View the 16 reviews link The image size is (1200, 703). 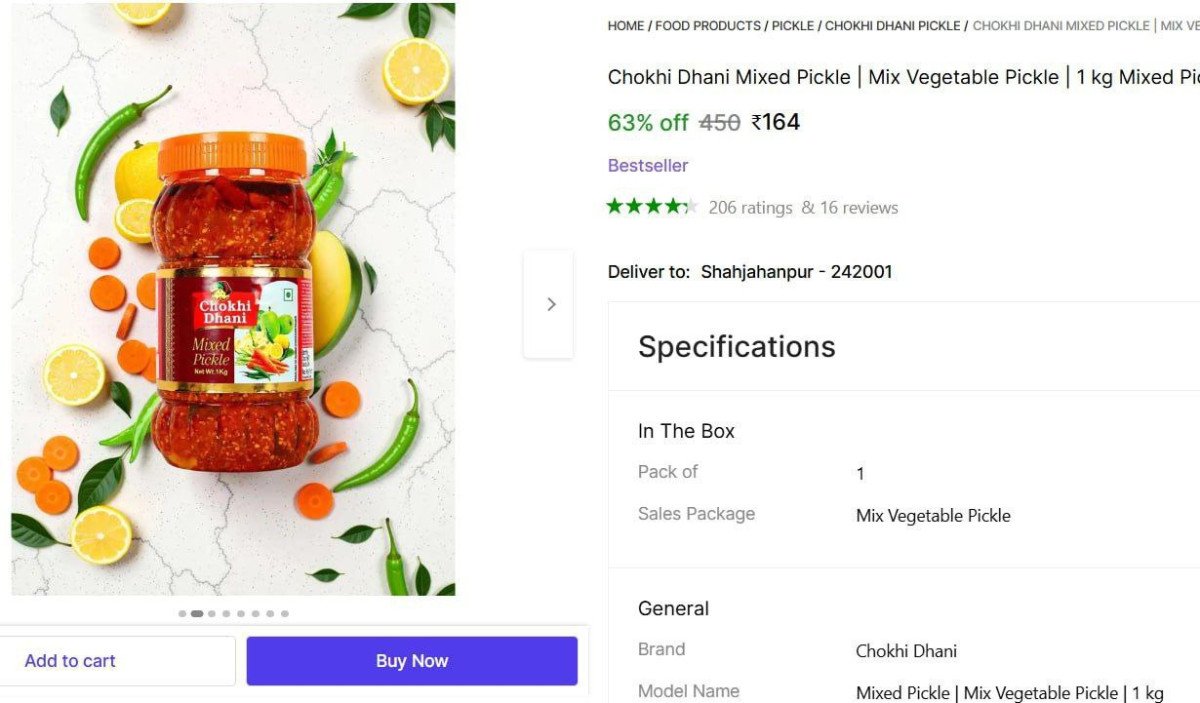(x=859, y=208)
